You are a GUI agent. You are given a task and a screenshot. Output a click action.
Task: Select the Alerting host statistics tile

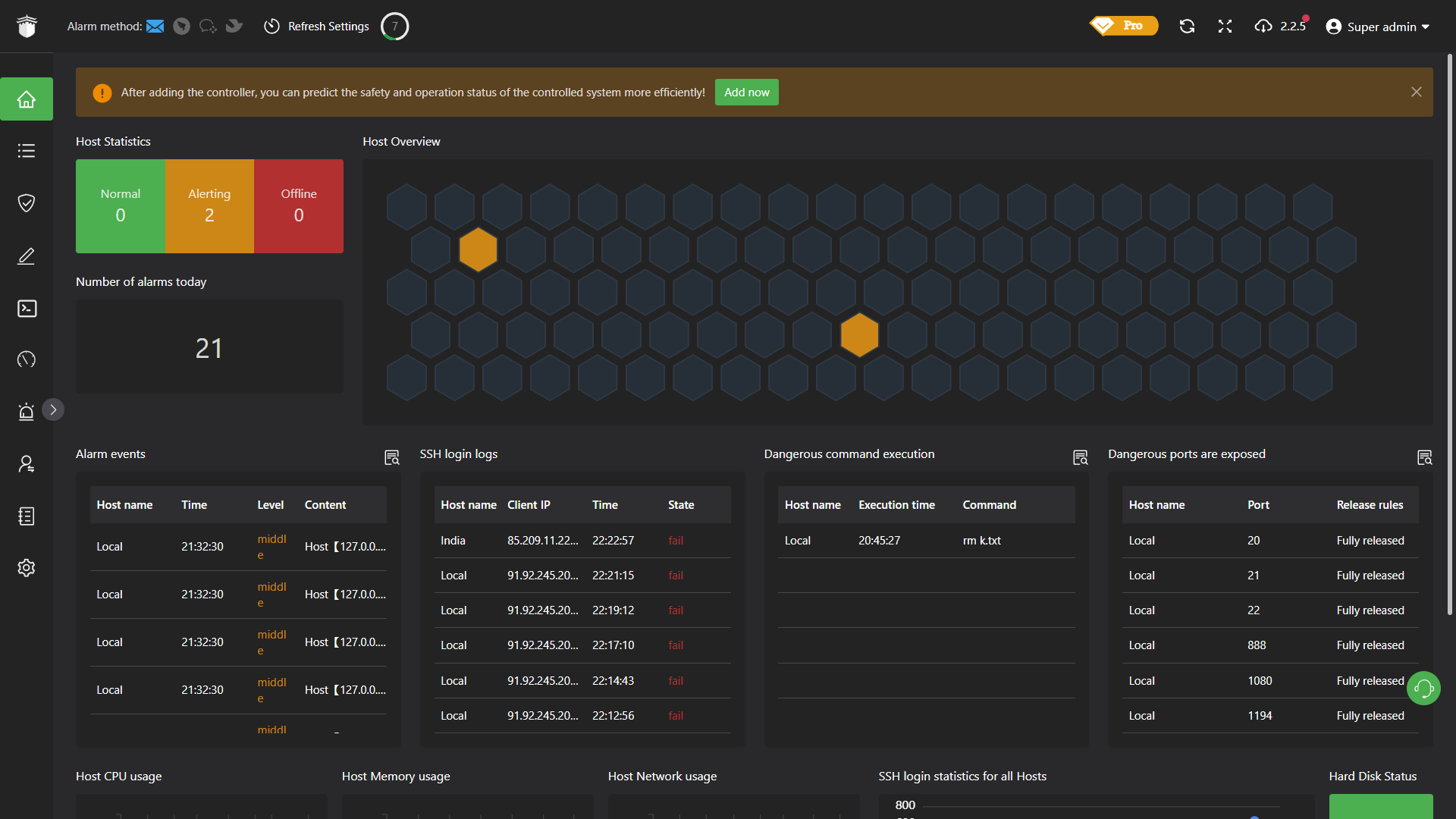(209, 206)
